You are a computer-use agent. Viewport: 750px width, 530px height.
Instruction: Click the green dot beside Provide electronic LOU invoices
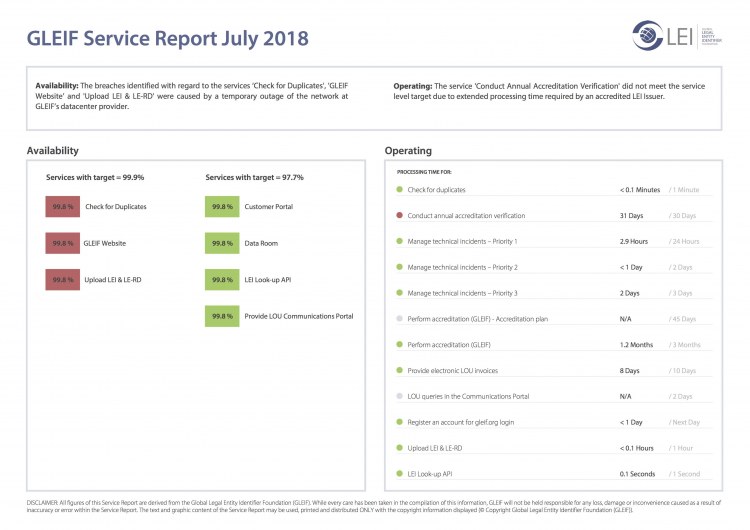click(399, 370)
